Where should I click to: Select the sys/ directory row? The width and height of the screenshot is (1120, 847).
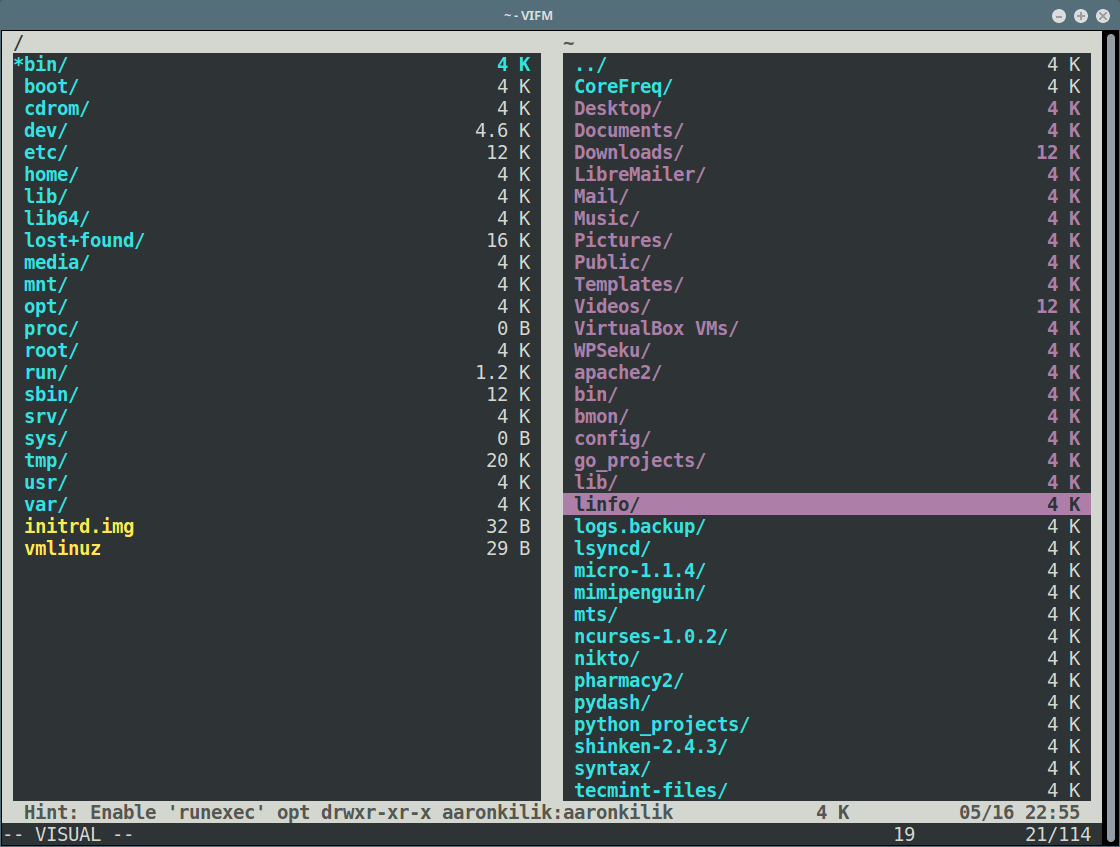[x=276, y=438]
